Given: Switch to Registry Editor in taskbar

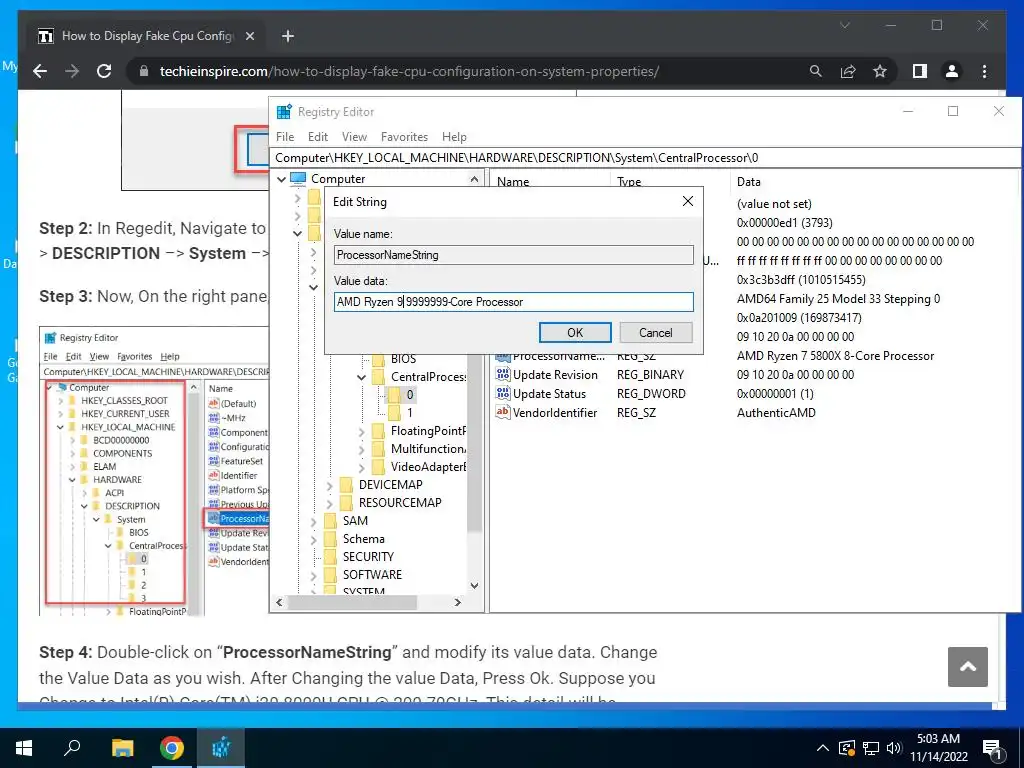Looking at the screenshot, I should pos(221,748).
